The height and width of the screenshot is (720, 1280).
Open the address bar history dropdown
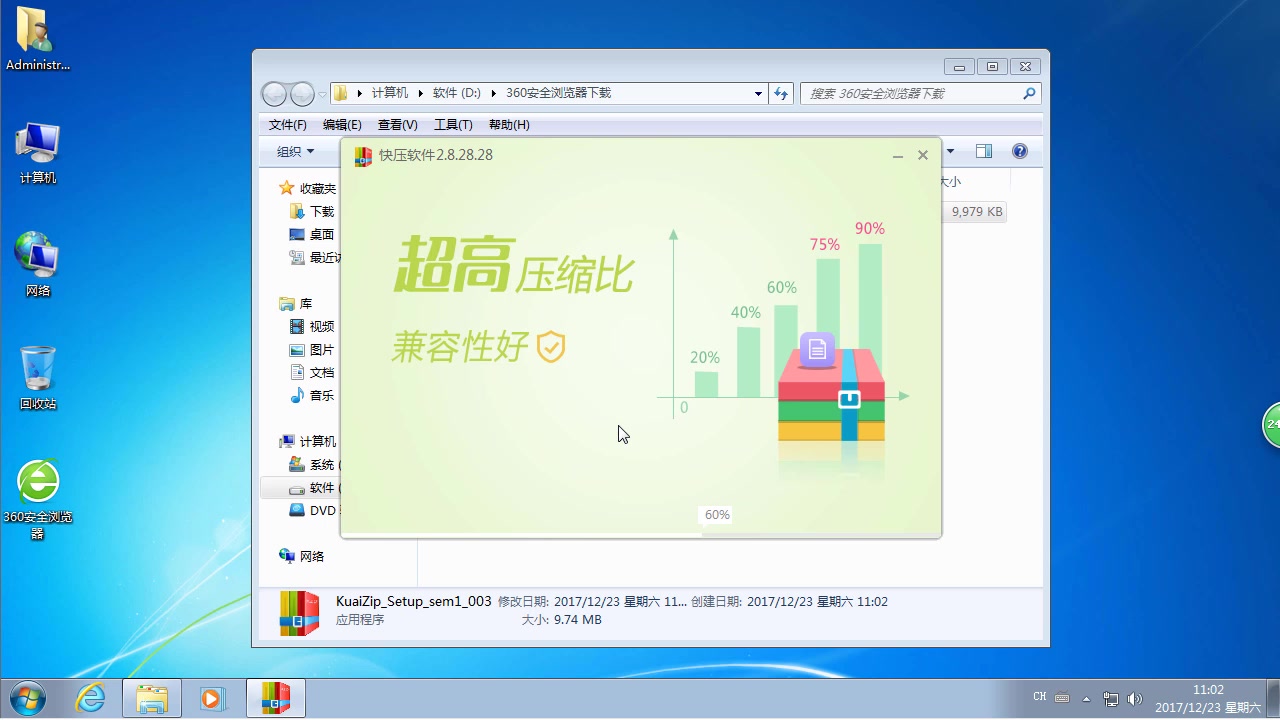(758, 94)
